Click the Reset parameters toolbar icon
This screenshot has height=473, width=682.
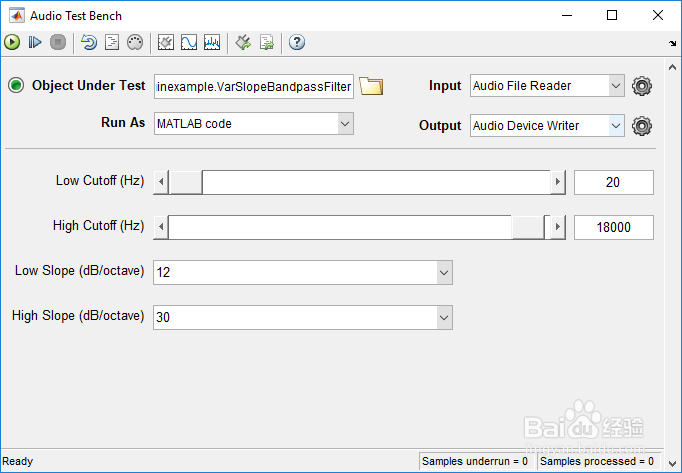(x=89, y=42)
